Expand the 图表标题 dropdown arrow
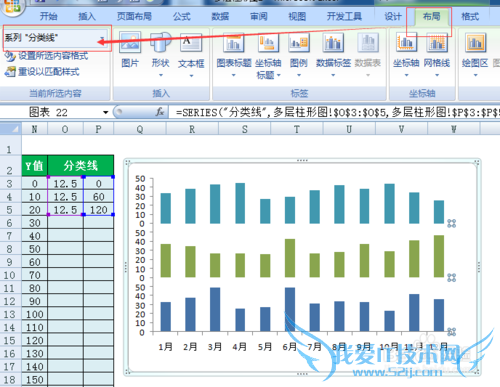Screen dimensions: 500x387 click(234, 75)
